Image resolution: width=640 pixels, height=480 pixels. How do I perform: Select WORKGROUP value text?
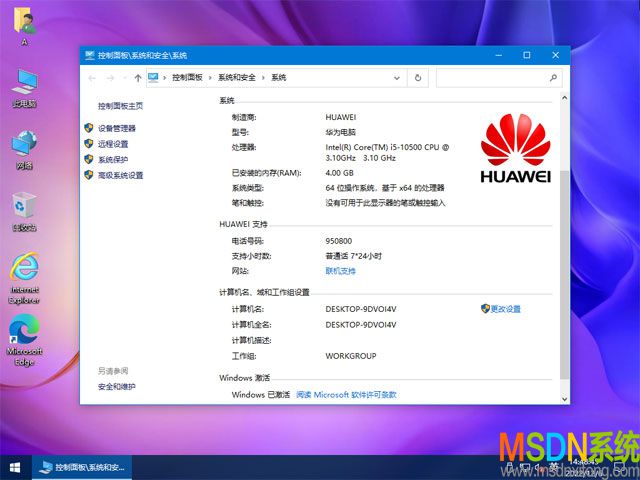(351, 356)
